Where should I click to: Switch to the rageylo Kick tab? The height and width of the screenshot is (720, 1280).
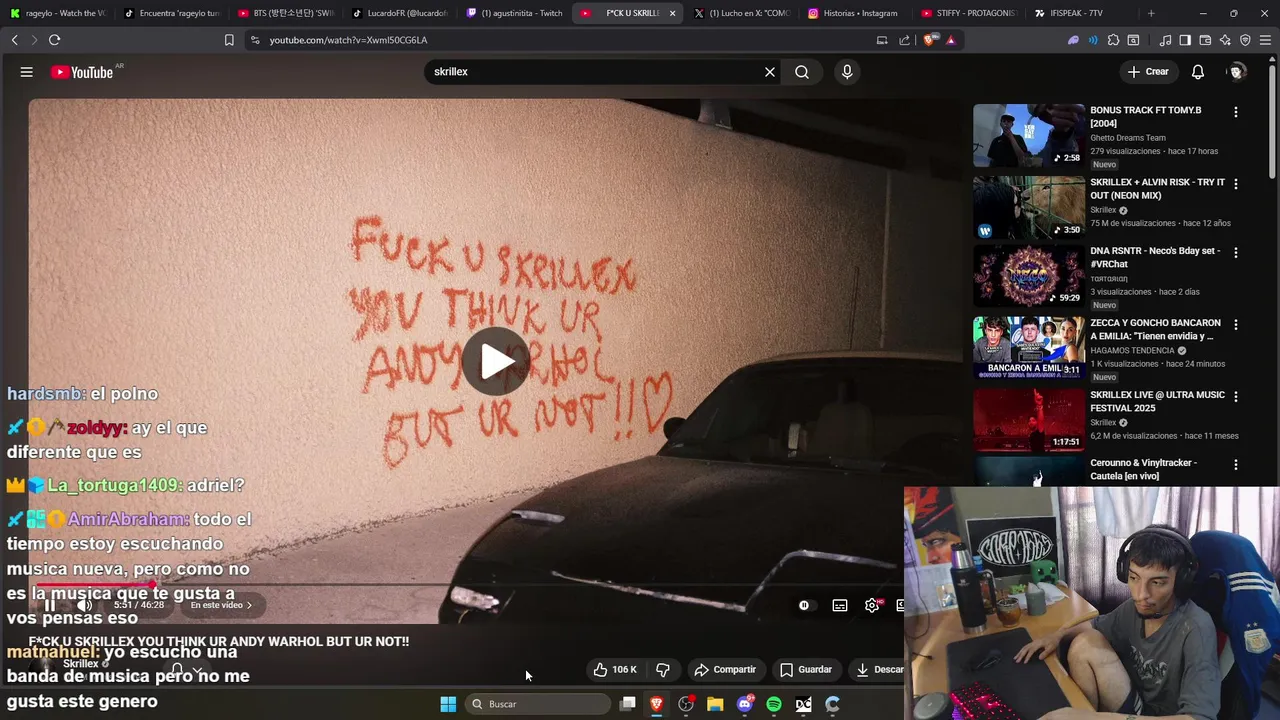click(x=57, y=13)
